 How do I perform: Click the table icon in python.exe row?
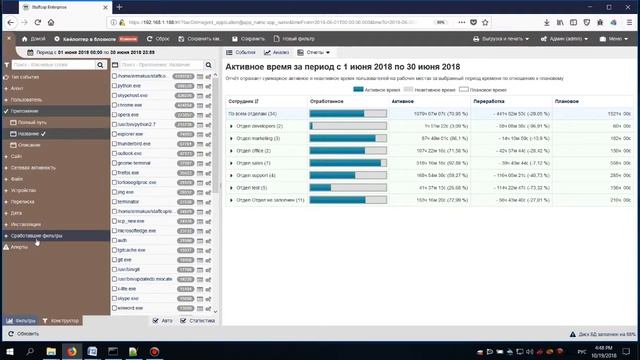[200, 86]
